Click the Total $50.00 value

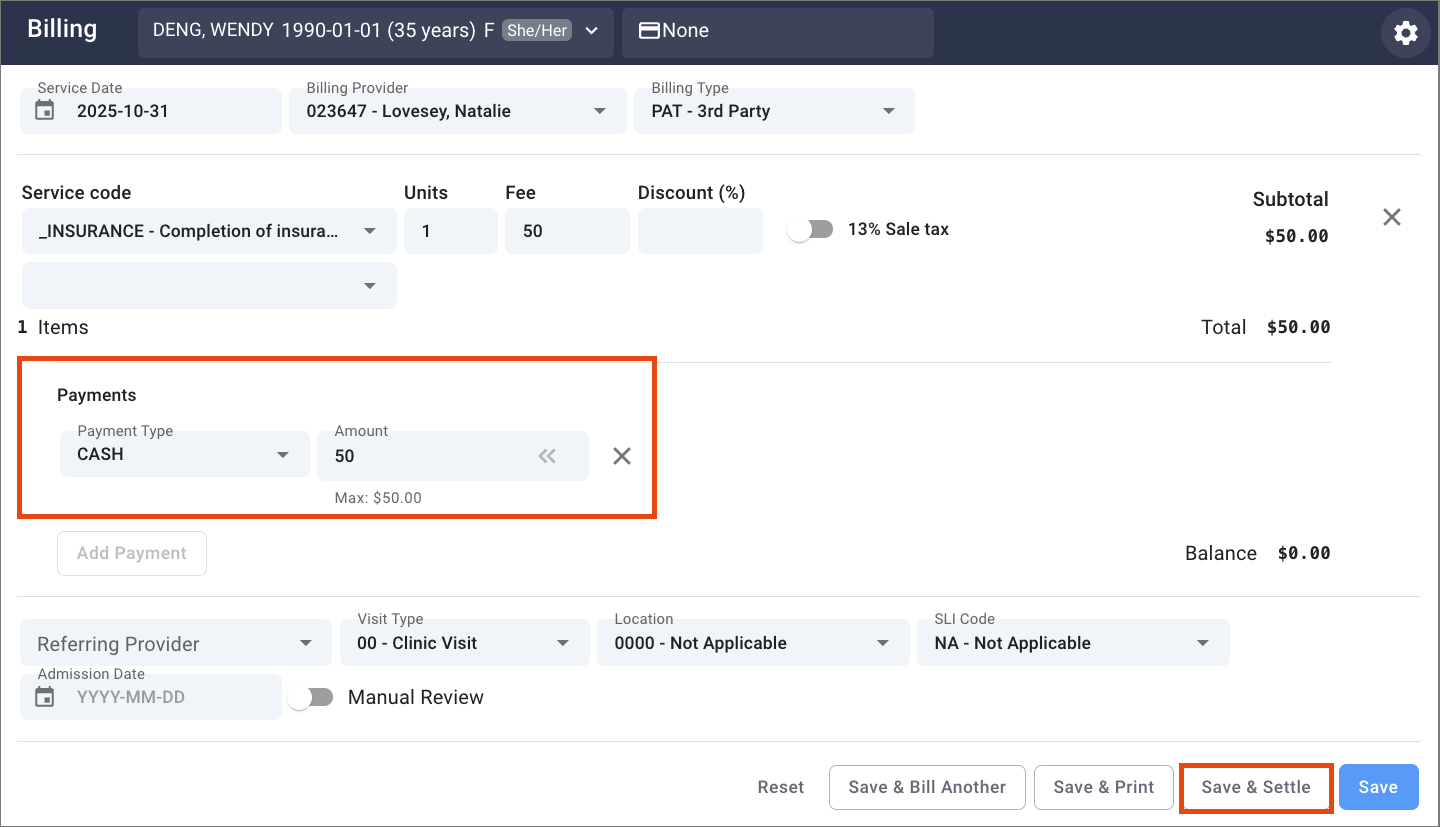click(x=1298, y=327)
